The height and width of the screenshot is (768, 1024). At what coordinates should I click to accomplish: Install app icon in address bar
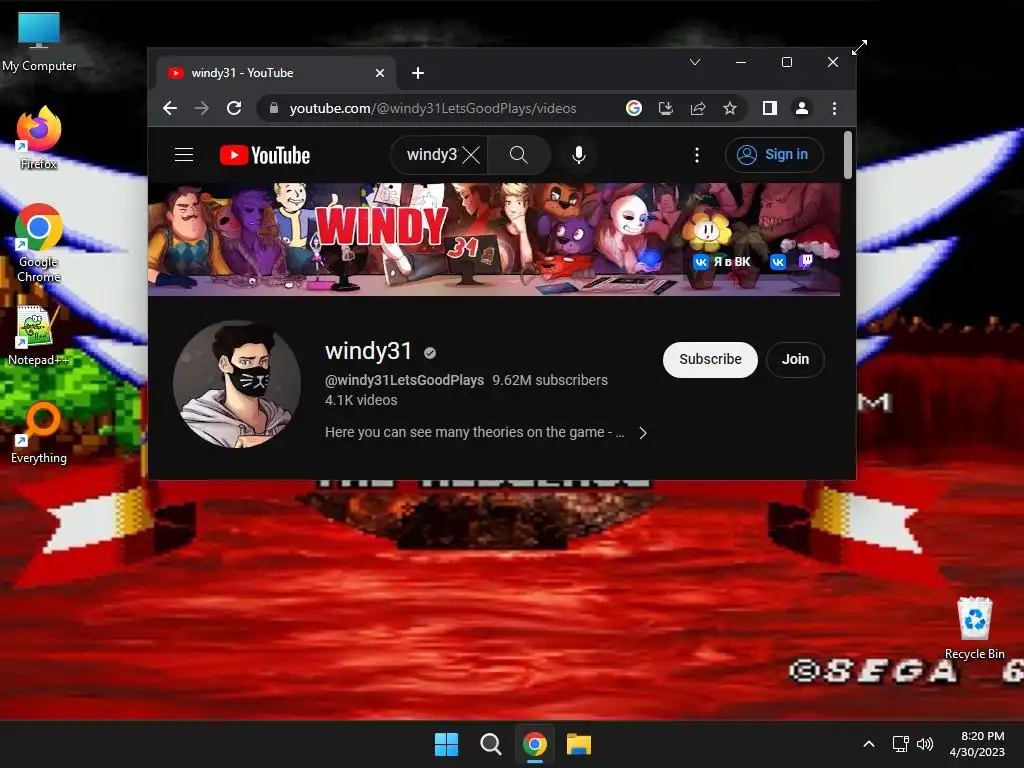point(665,108)
